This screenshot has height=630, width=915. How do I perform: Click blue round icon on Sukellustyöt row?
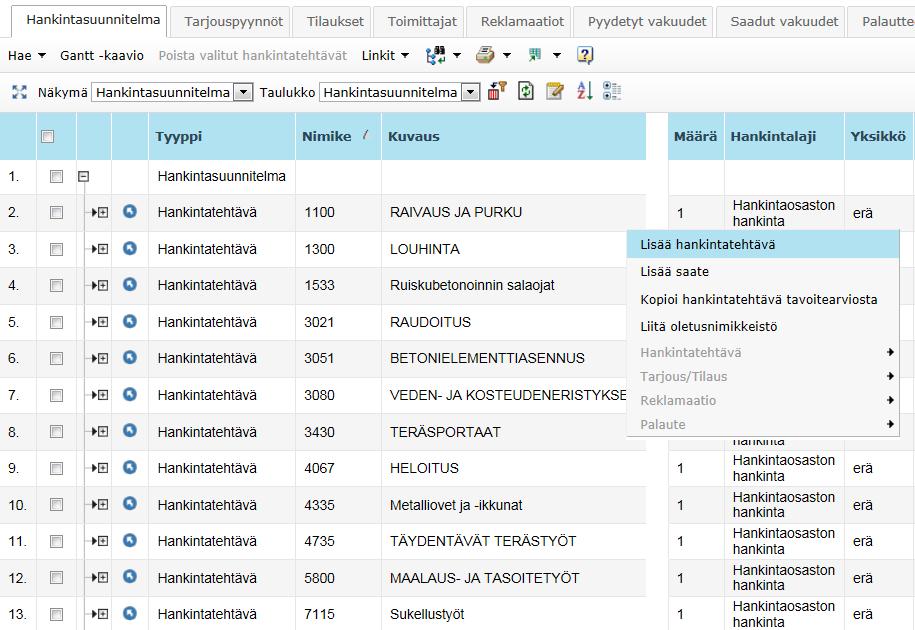click(130, 614)
